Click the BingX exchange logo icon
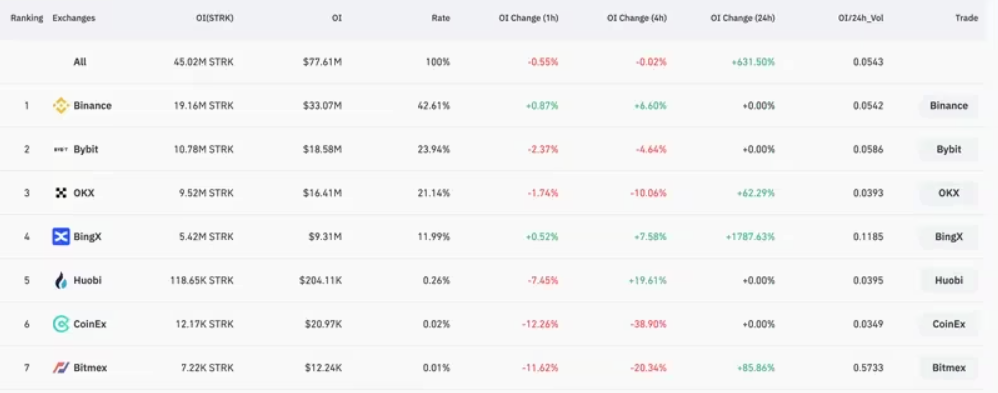Image resolution: width=998 pixels, height=393 pixels. point(60,237)
